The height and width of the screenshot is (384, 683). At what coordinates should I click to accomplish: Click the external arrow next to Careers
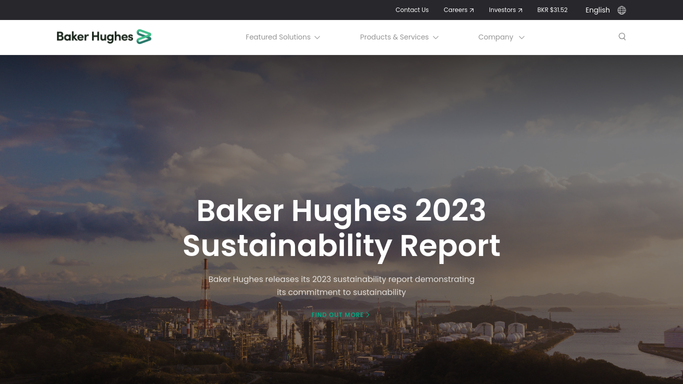click(472, 10)
